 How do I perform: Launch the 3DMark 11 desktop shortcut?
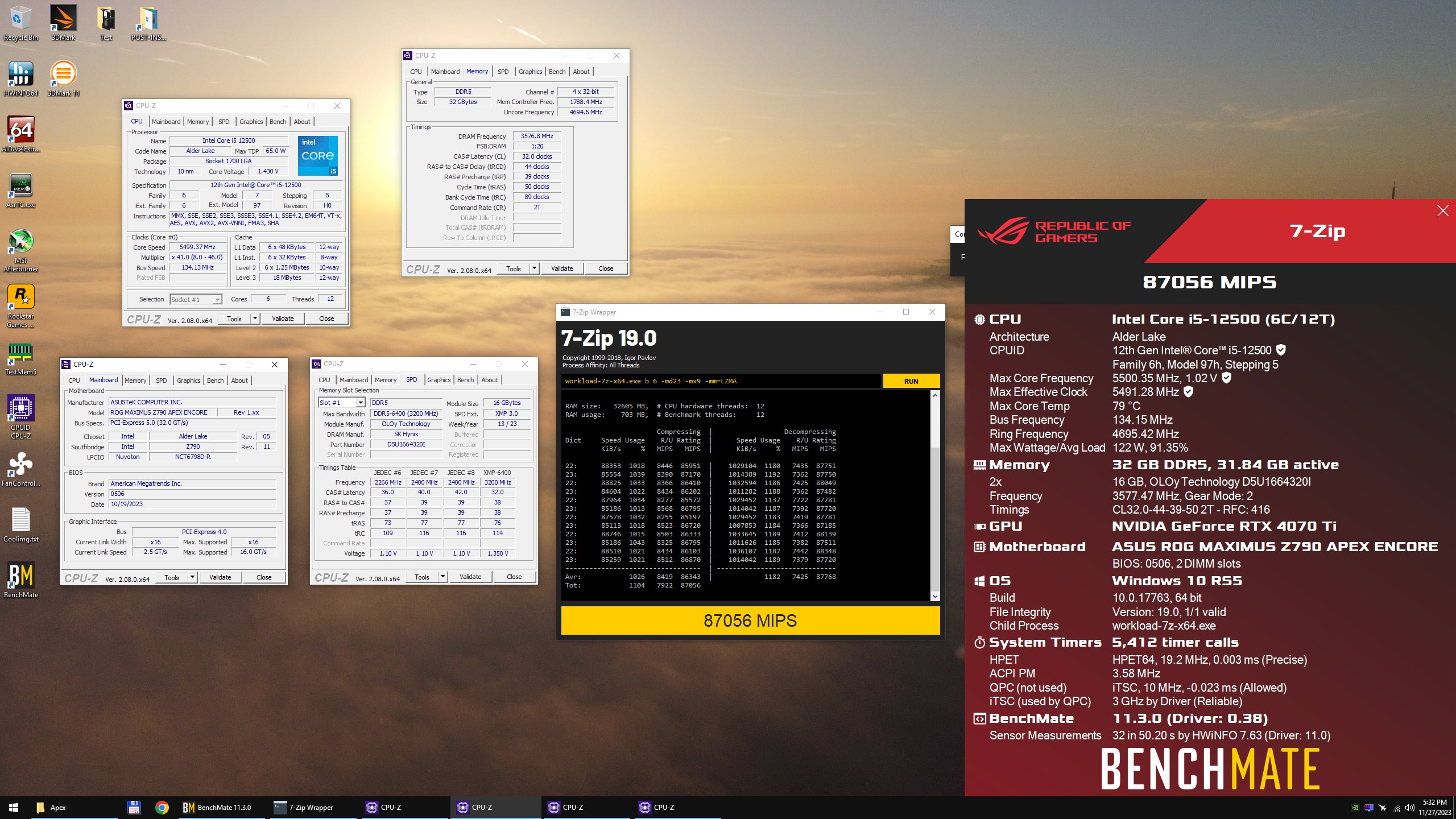(x=63, y=78)
